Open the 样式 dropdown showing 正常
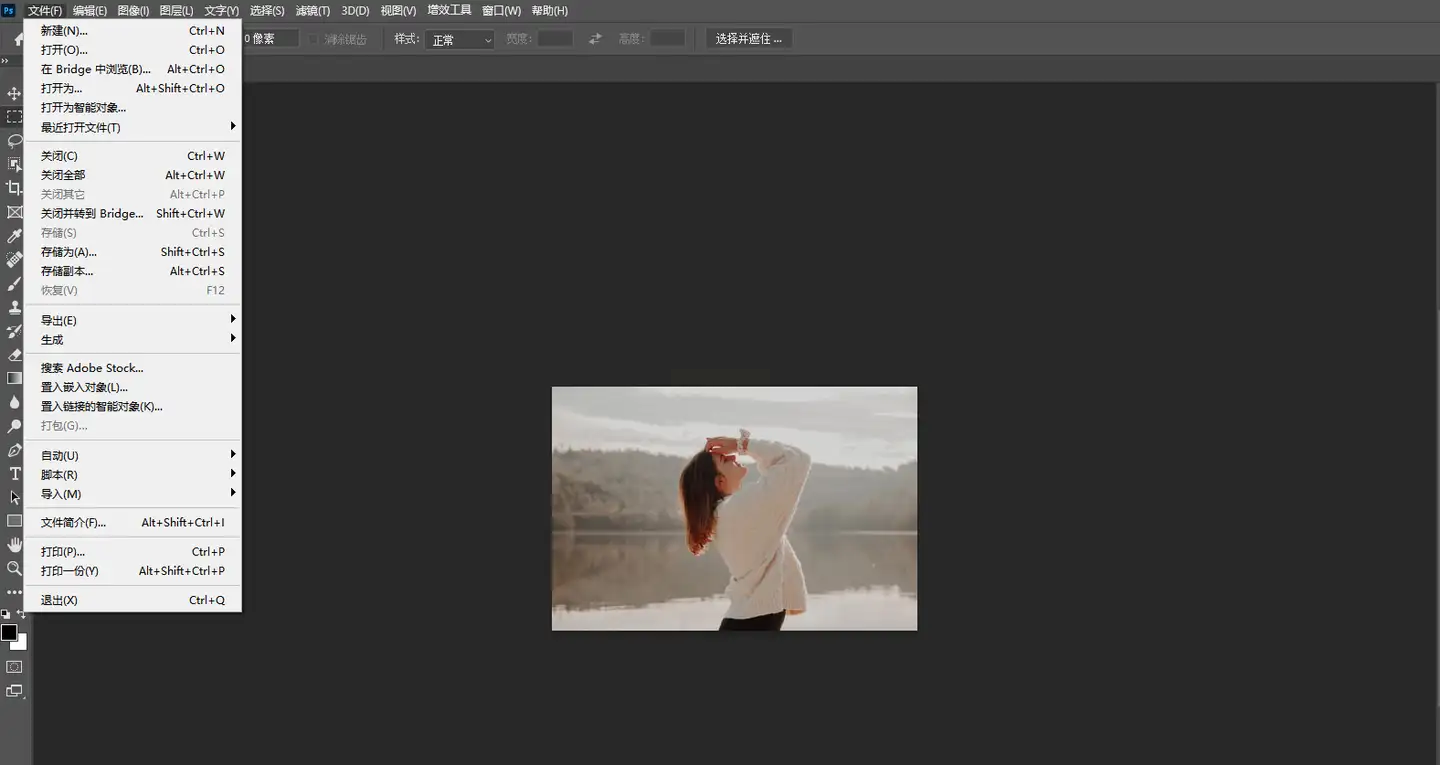The width and height of the screenshot is (1440, 765). [460, 40]
